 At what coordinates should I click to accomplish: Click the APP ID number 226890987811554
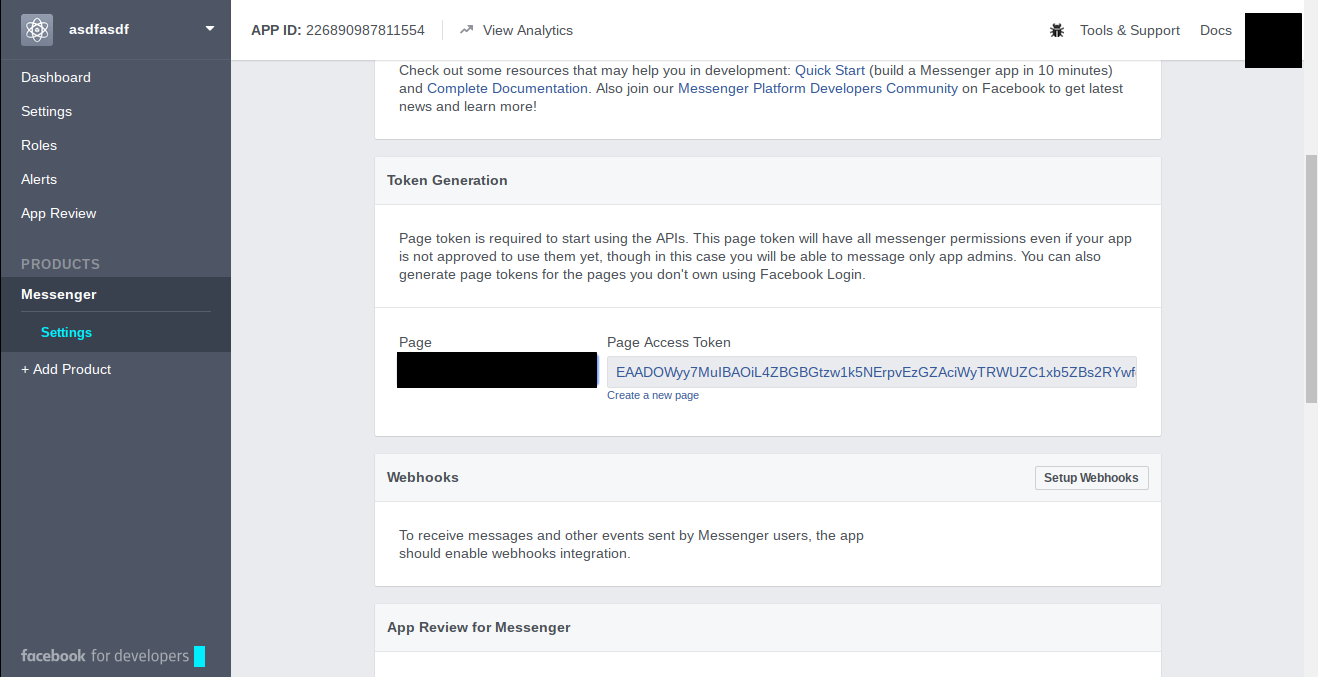[365, 30]
